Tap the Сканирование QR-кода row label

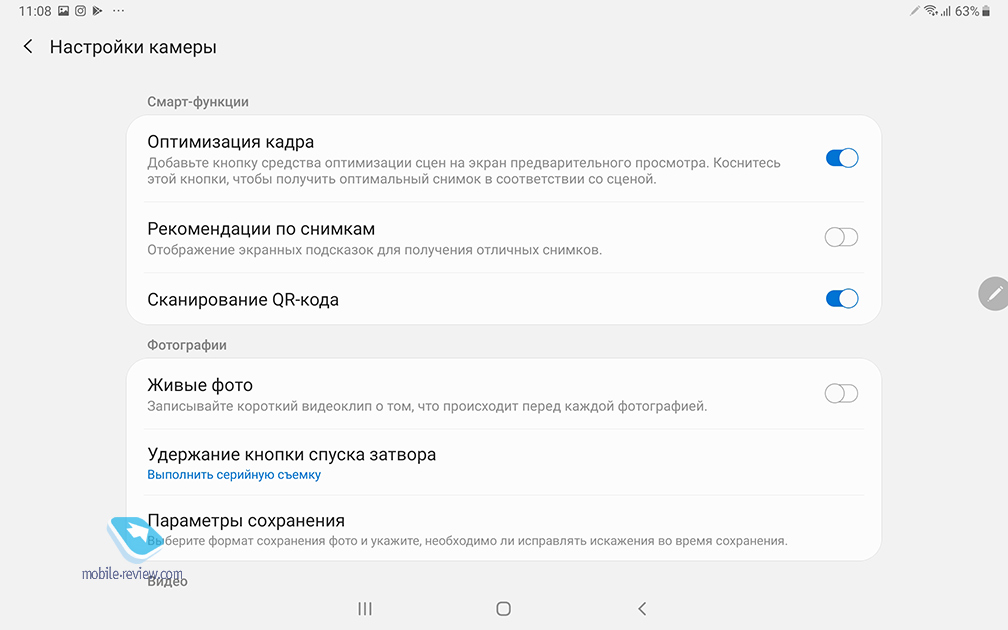(x=243, y=300)
